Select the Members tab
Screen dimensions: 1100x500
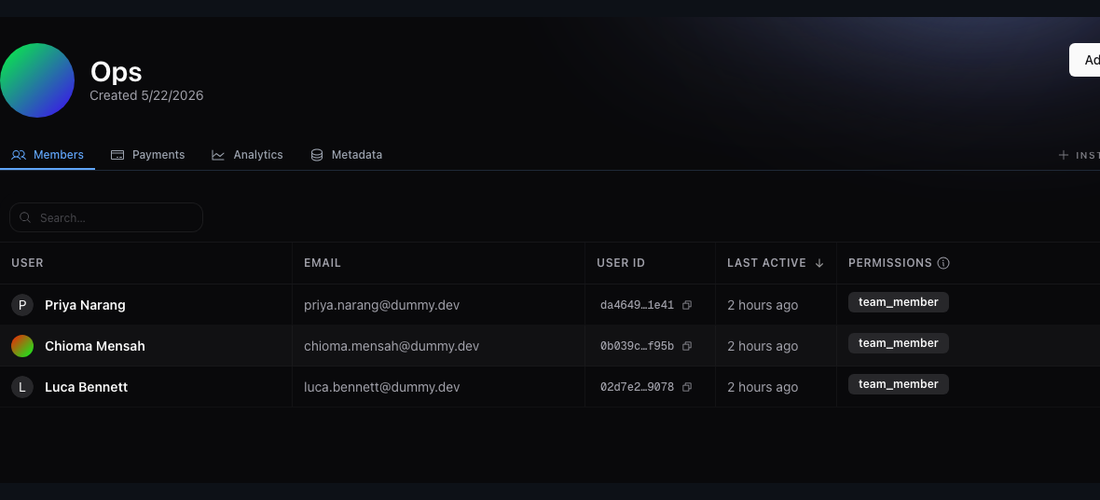(48, 155)
